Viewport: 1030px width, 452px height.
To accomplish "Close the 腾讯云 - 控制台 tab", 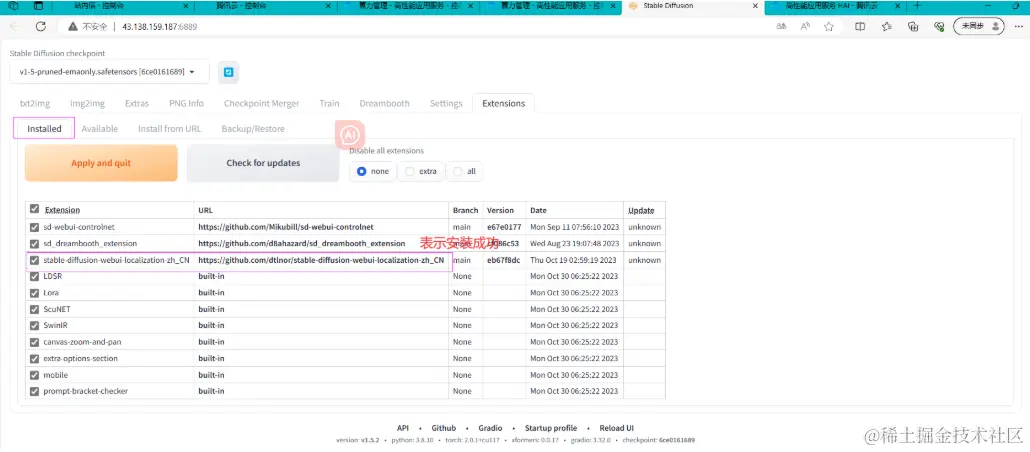I will click(x=328, y=6).
